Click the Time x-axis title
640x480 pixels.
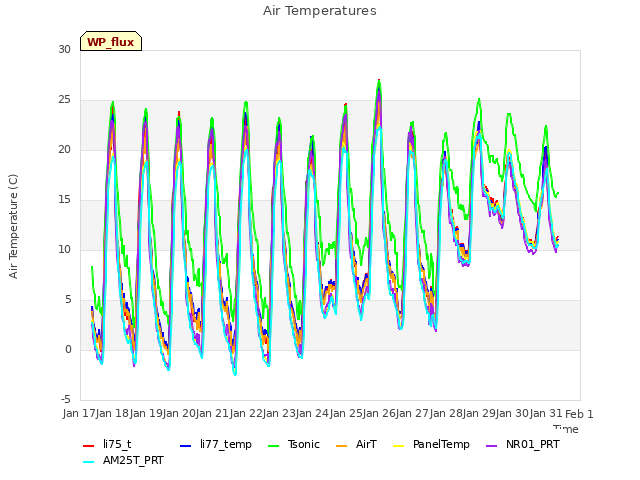click(566, 429)
